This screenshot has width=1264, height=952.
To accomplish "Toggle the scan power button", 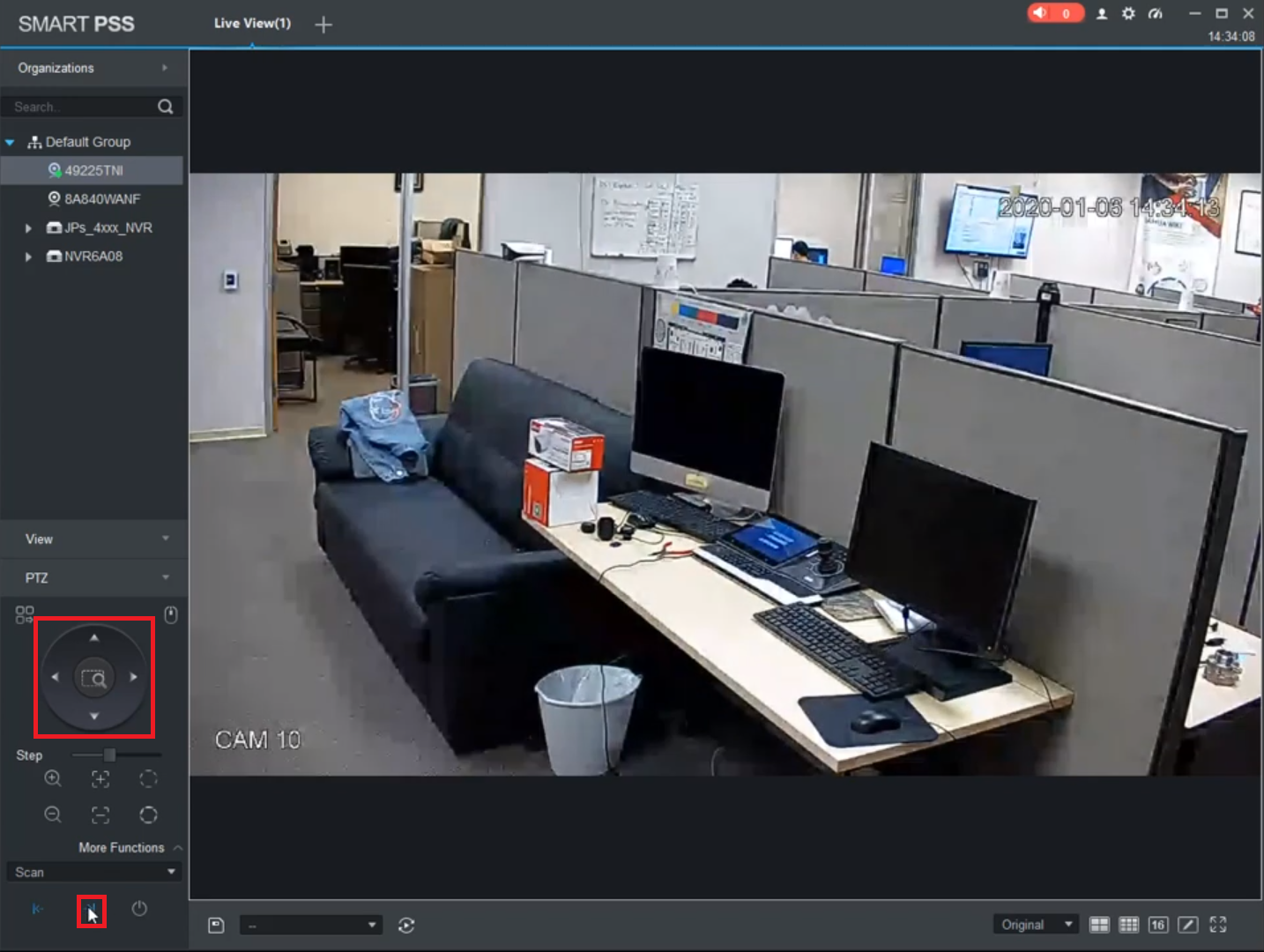I will 139,909.
